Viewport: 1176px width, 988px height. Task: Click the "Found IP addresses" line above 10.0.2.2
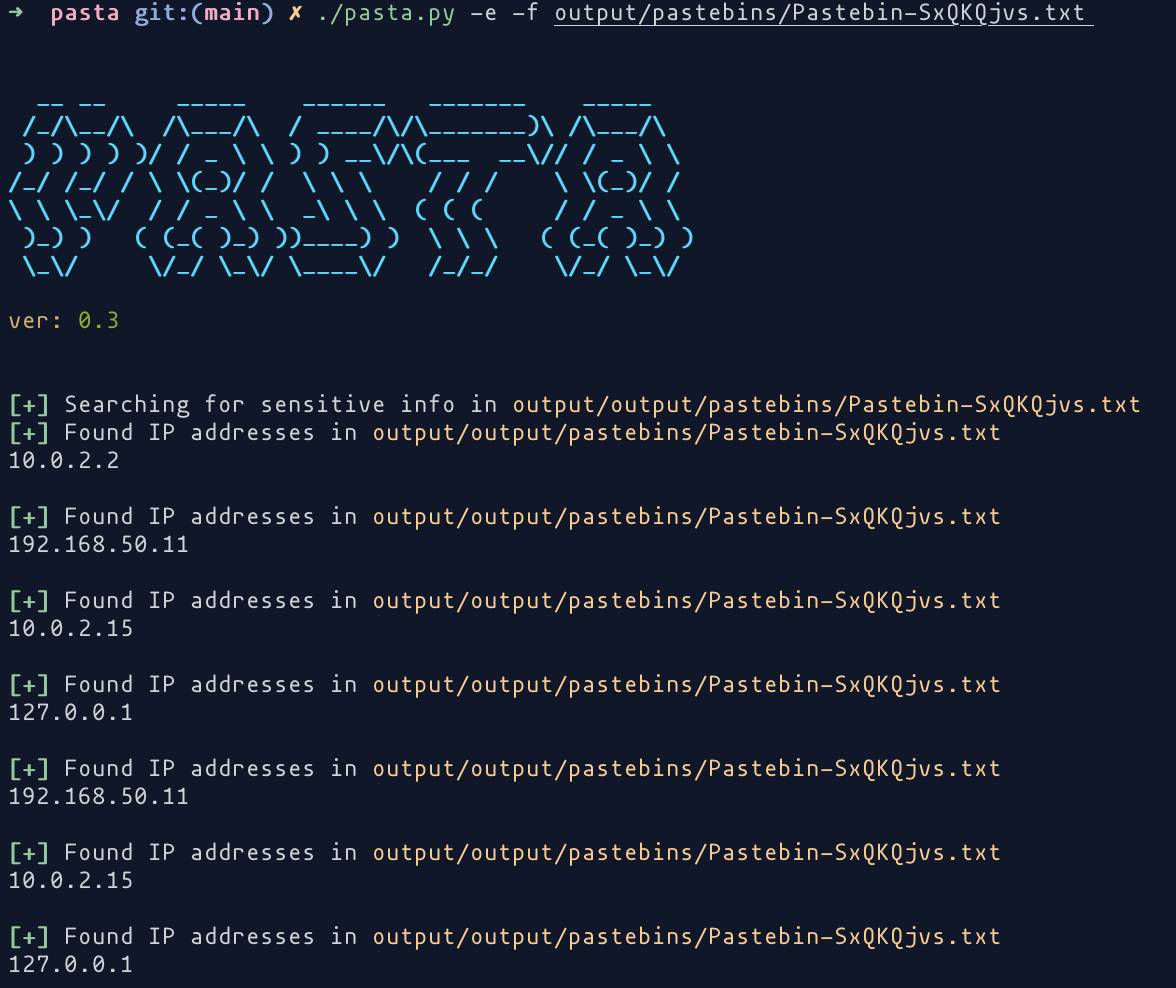[505, 433]
